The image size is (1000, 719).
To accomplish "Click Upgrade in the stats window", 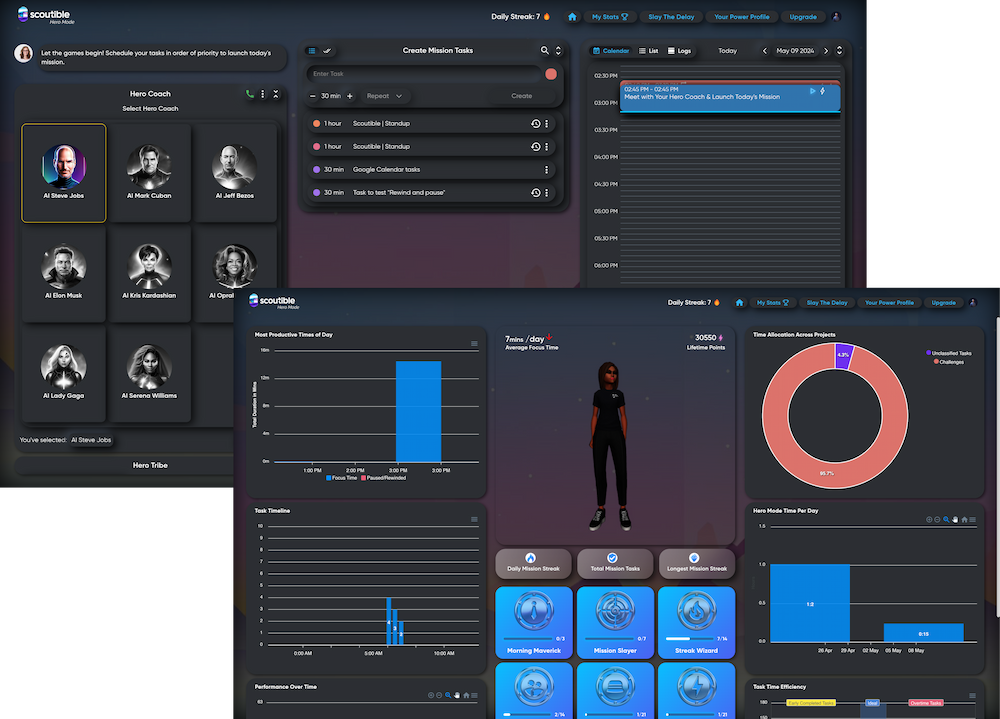I will click(x=943, y=303).
